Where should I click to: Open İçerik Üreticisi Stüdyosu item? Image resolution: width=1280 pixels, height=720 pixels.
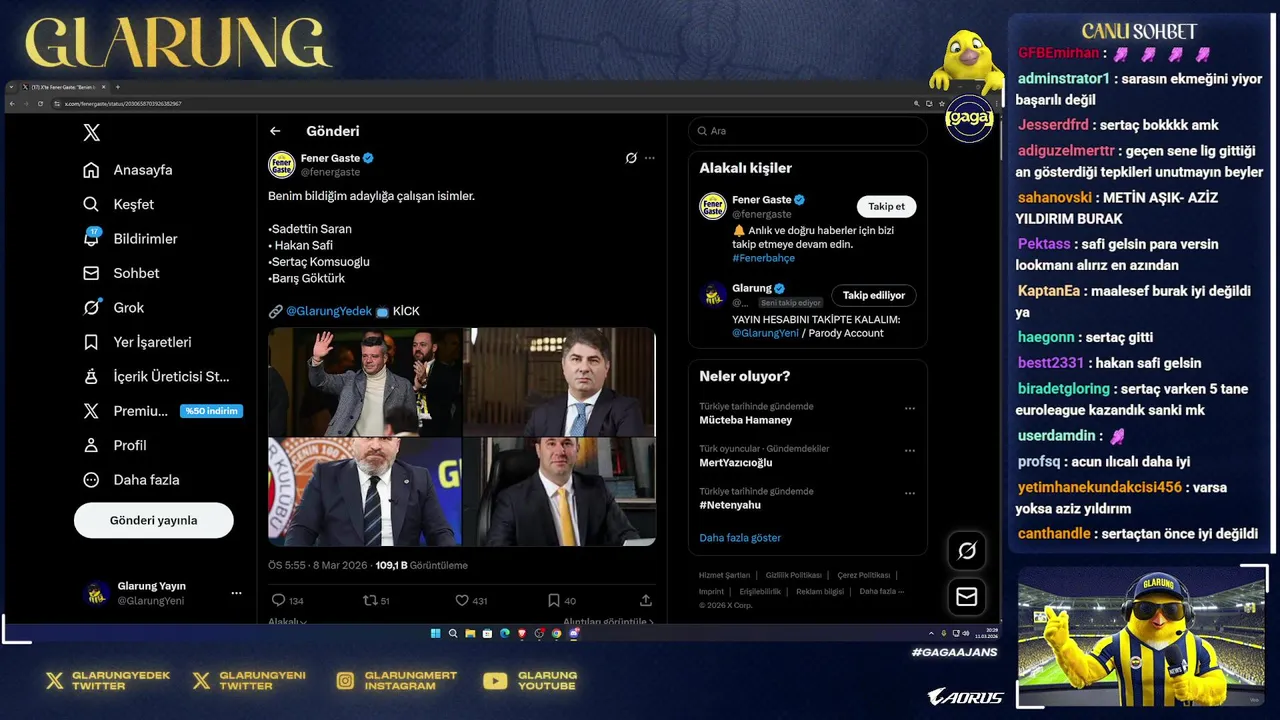pyautogui.click(x=156, y=377)
